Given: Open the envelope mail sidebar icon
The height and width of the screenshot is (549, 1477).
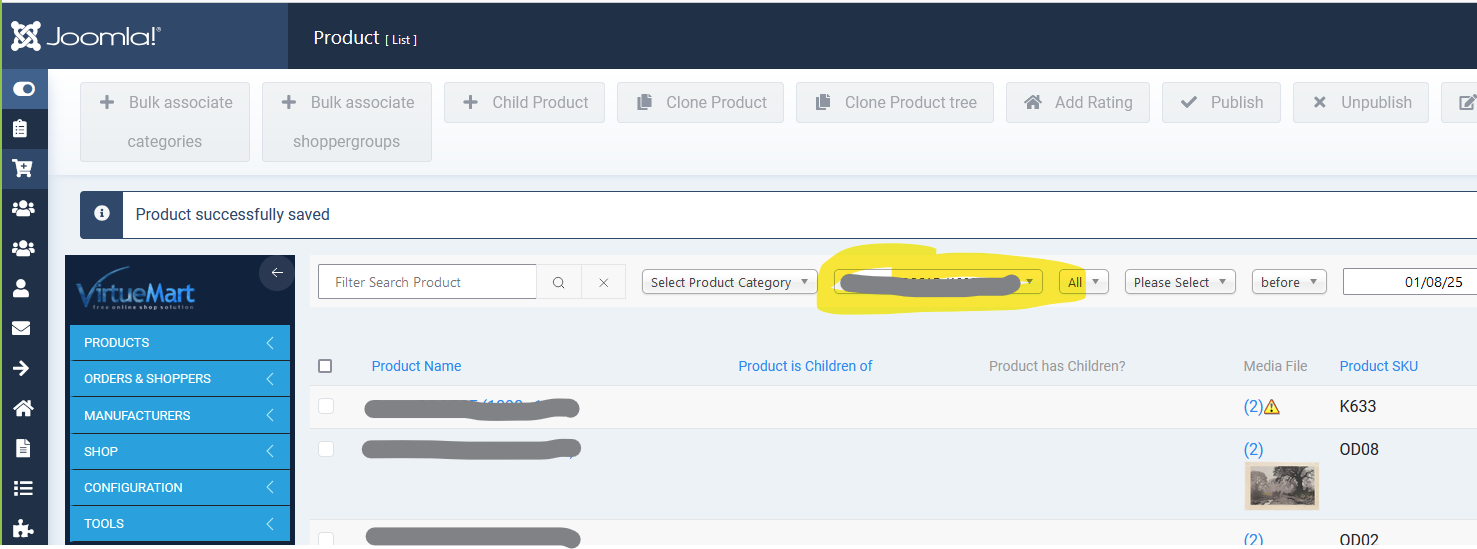Looking at the screenshot, I should click(x=22, y=328).
